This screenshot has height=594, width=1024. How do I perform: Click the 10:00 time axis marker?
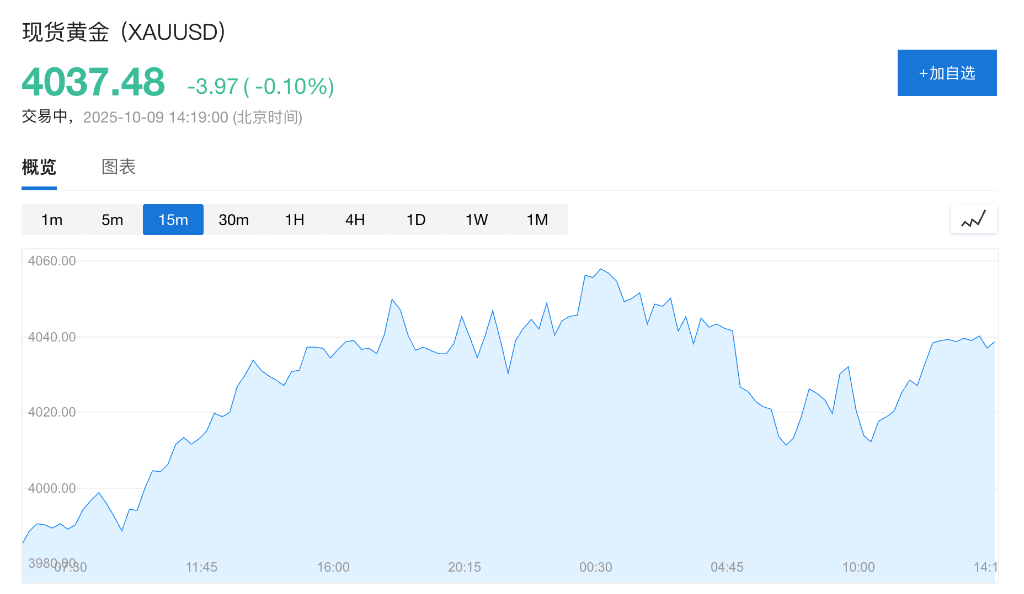tap(858, 567)
